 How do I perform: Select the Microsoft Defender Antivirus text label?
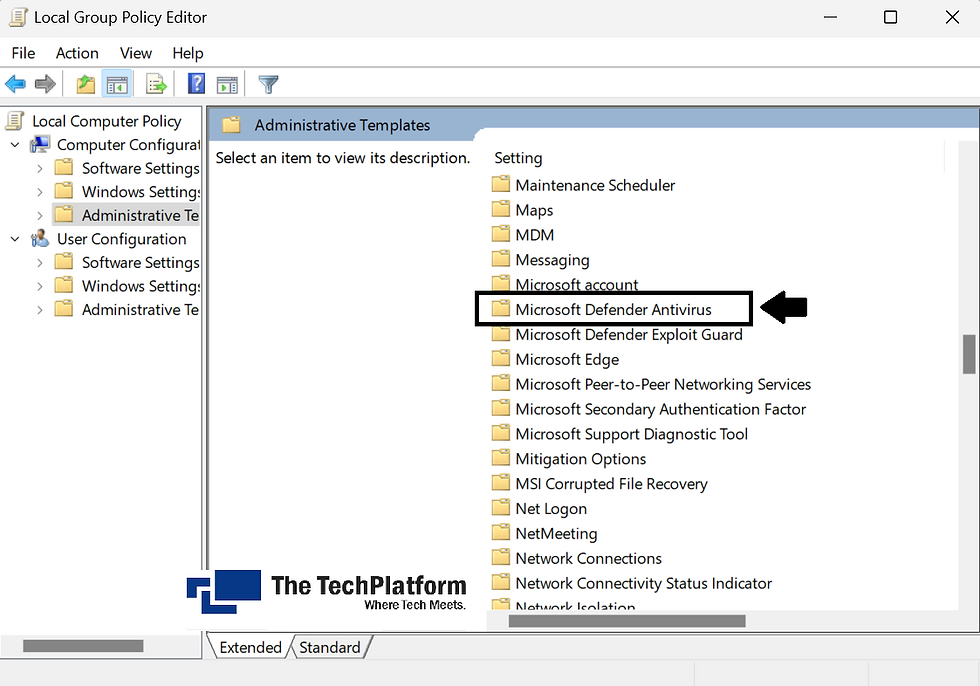coord(613,310)
